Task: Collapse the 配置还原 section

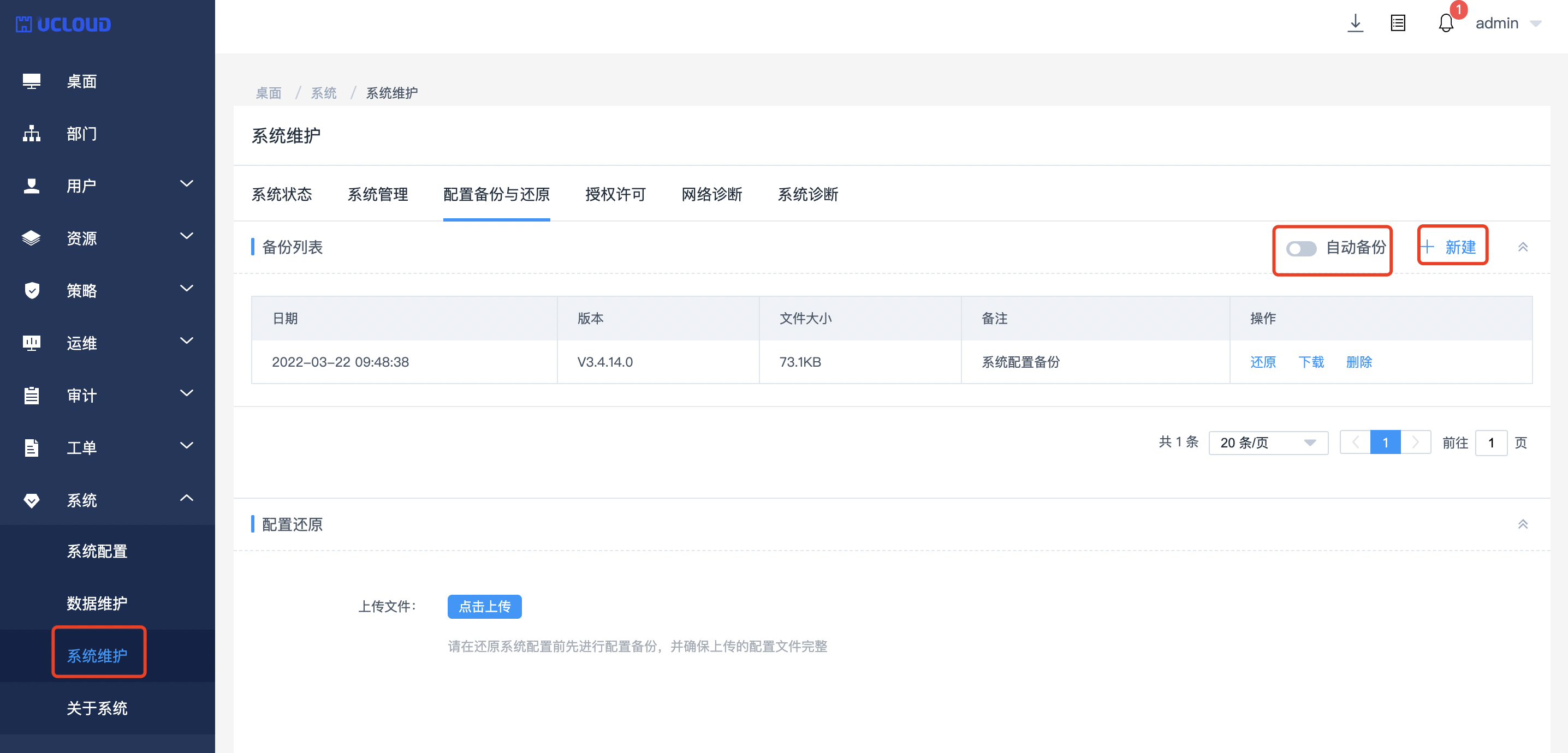Action: point(1522,524)
